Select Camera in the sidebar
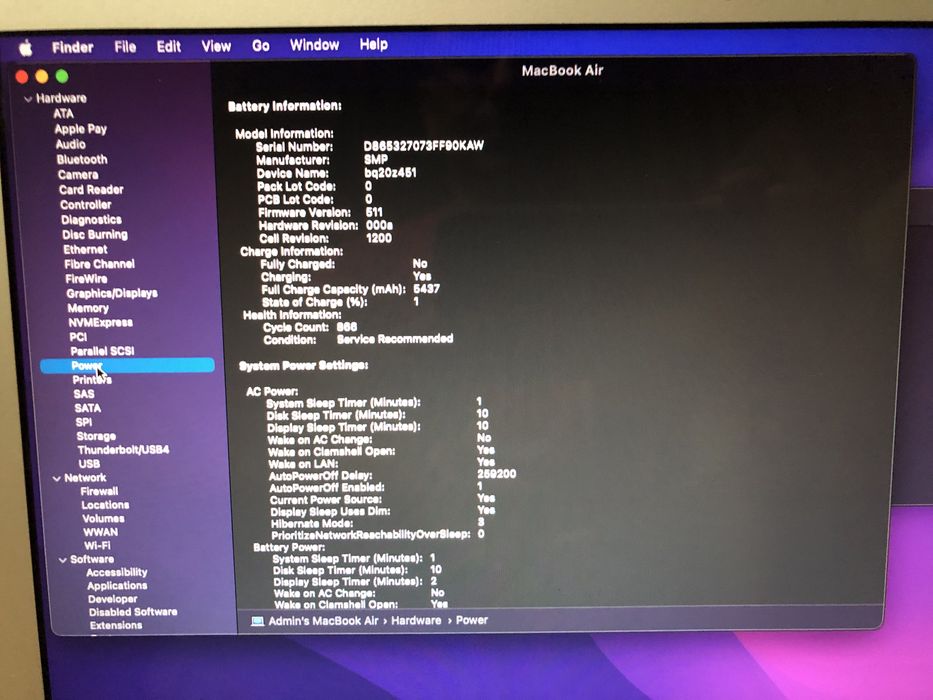 pyautogui.click(x=78, y=174)
